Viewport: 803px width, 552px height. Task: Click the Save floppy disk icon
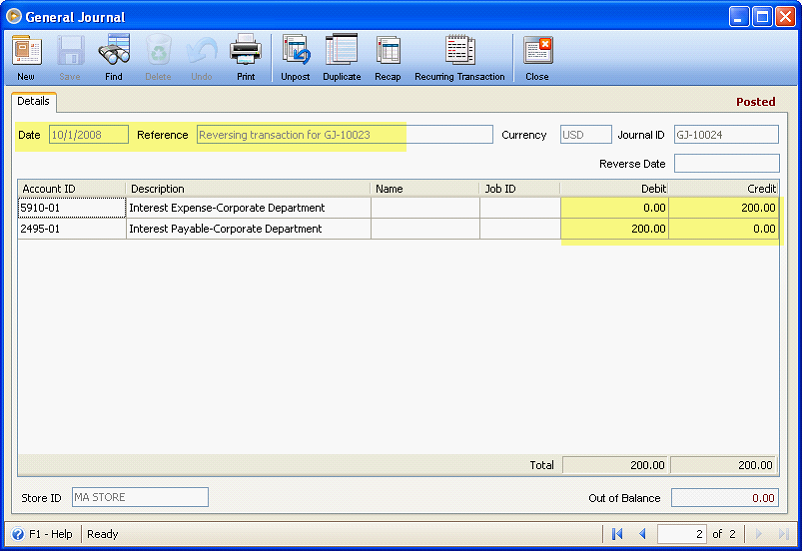(70, 51)
